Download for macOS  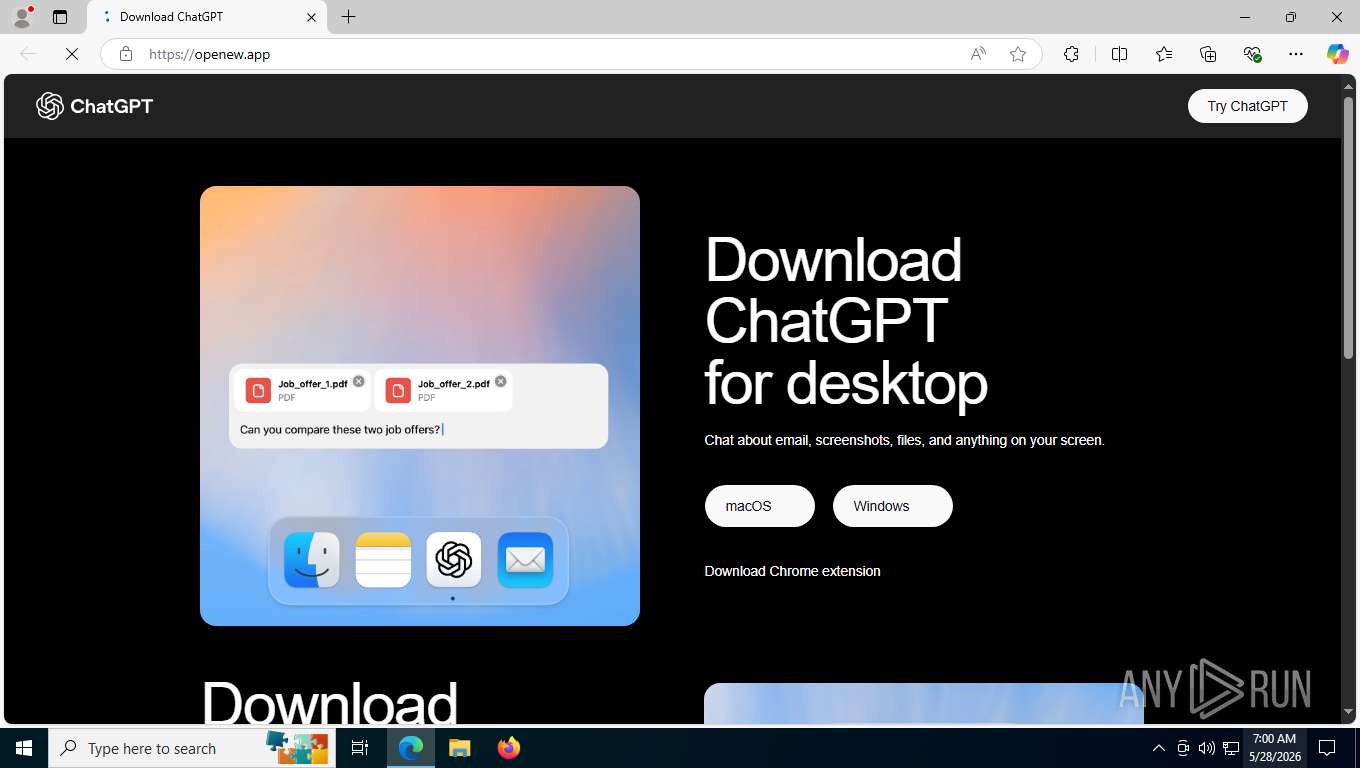760,506
